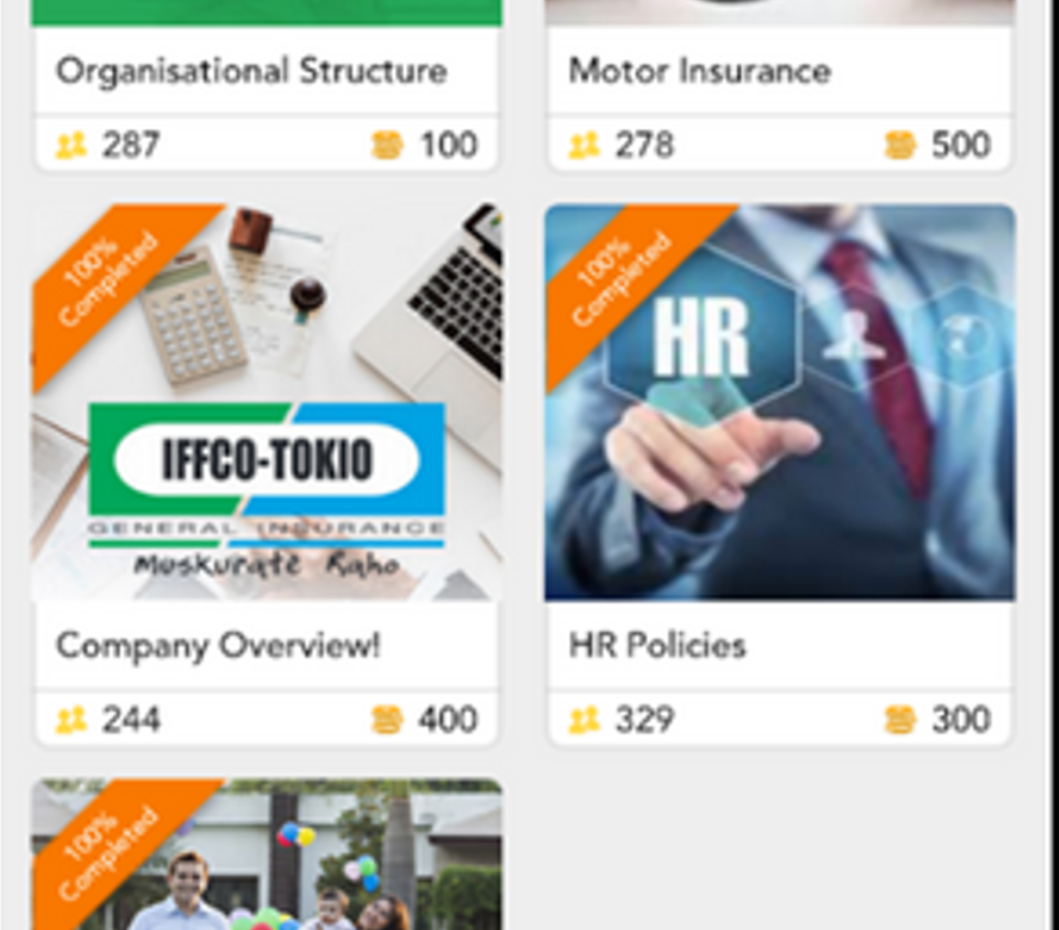The image size is (1059, 930).
Task: Select the Company Overview! title
Action: point(218,646)
